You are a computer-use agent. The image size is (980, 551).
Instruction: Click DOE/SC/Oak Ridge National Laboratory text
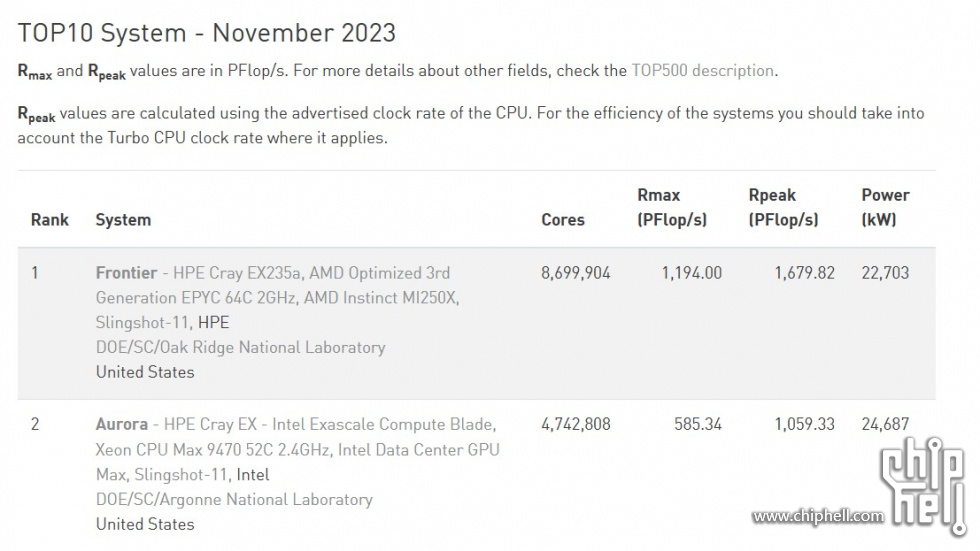(x=241, y=347)
